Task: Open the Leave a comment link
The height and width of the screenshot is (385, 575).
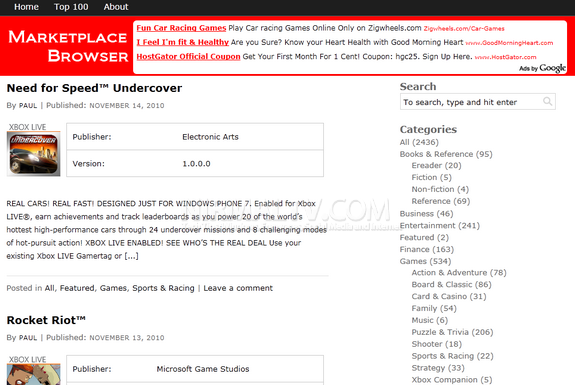Action: point(238,288)
